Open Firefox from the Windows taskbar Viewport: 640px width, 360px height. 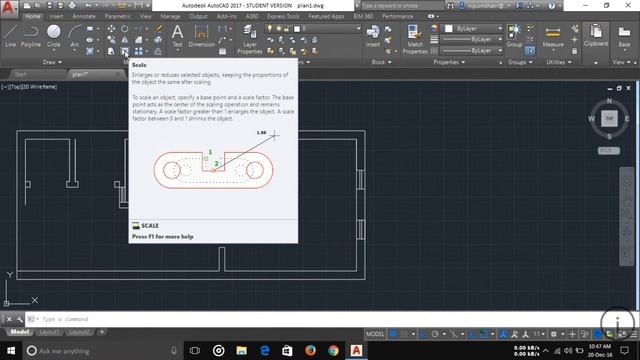310,351
